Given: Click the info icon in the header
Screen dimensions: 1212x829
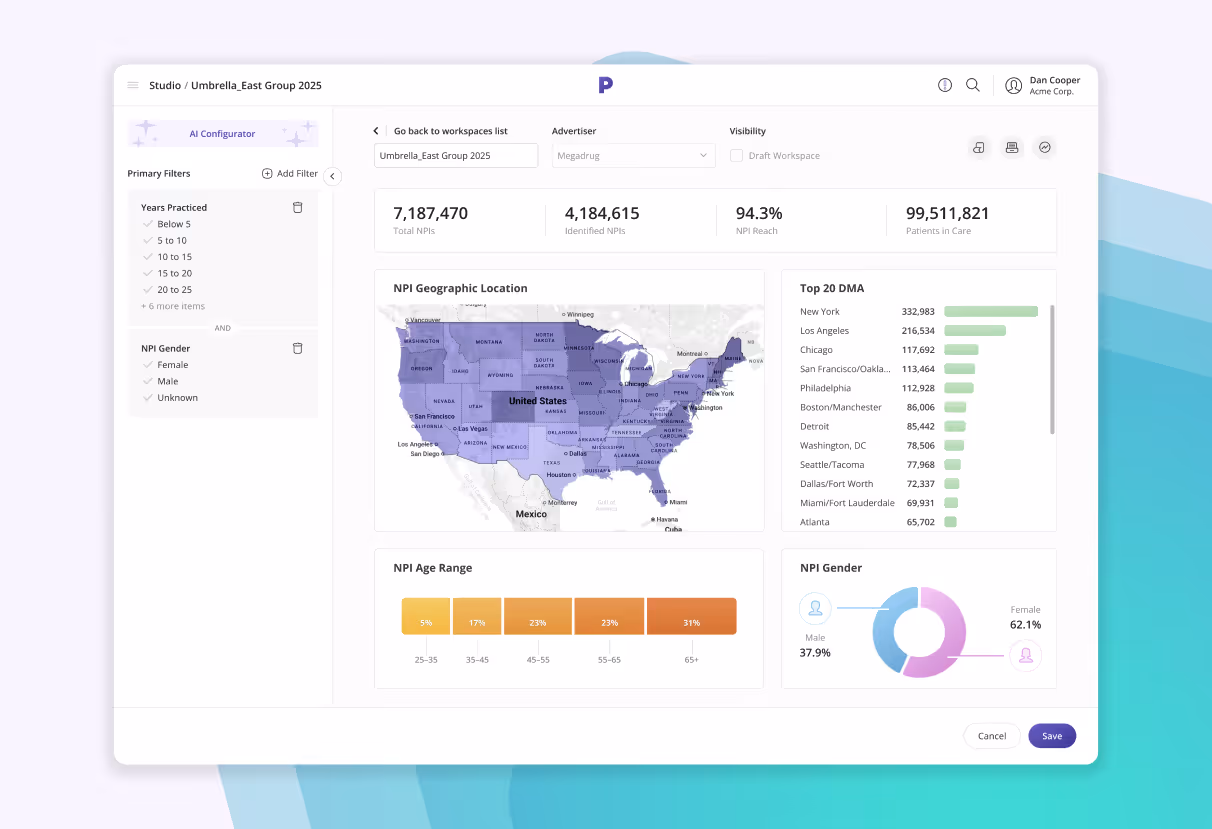Looking at the screenshot, I should coord(944,85).
